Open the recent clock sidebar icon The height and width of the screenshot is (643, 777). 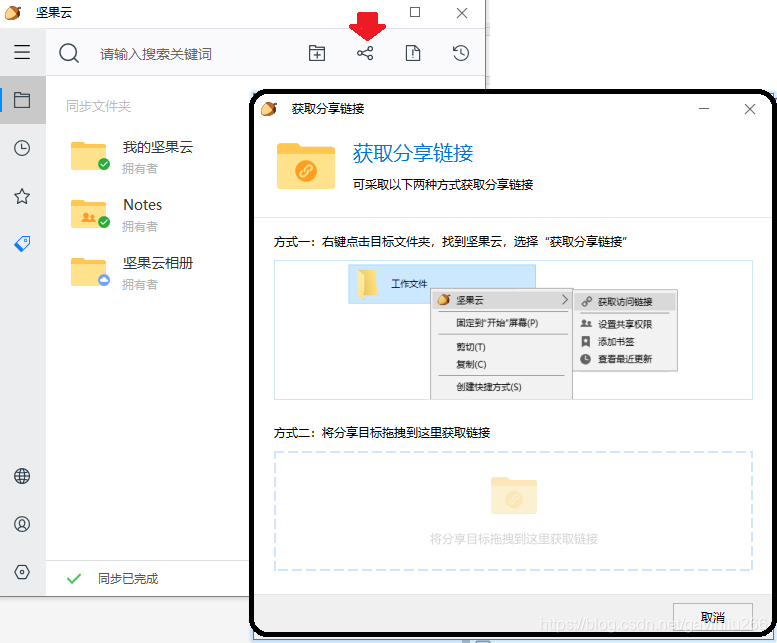(x=22, y=148)
